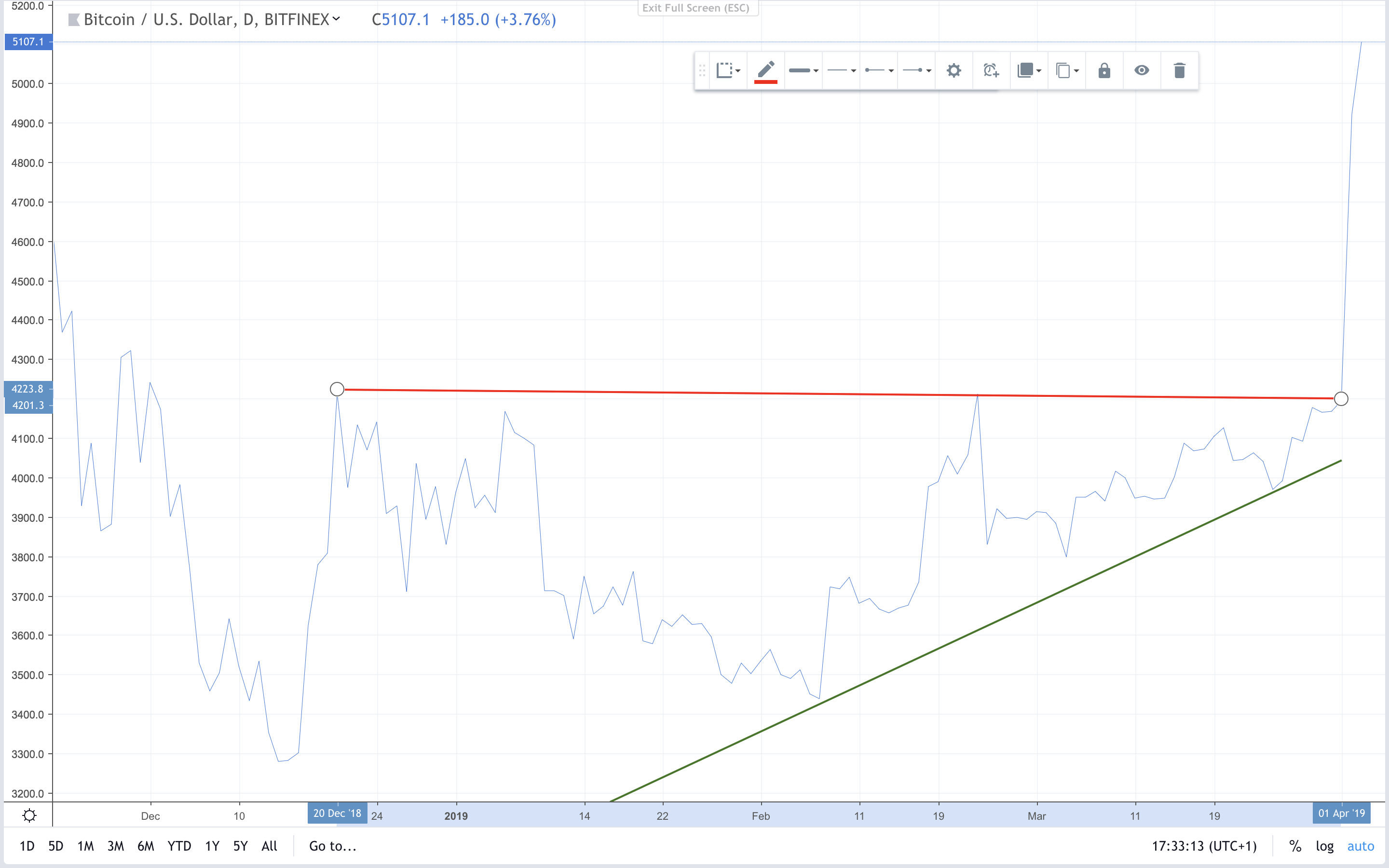Click the Mar label on time axis
This screenshot has width=1389, height=868.
[x=1036, y=816]
